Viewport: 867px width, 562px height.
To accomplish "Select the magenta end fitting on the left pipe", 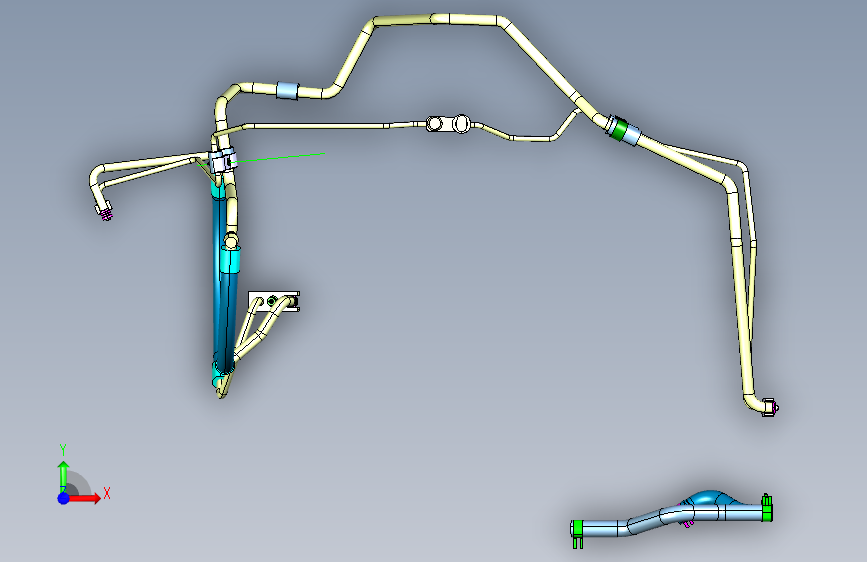I will (106, 214).
